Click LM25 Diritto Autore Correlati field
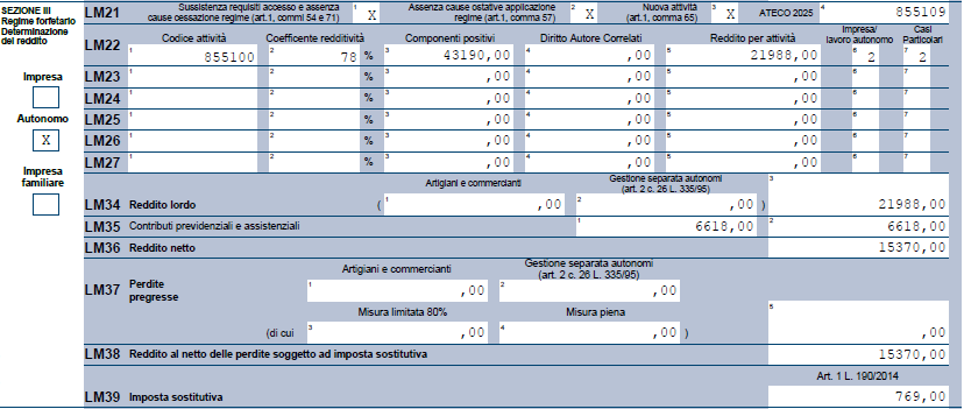The width and height of the screenshot is (964, 410). click(x=589, y=119)
